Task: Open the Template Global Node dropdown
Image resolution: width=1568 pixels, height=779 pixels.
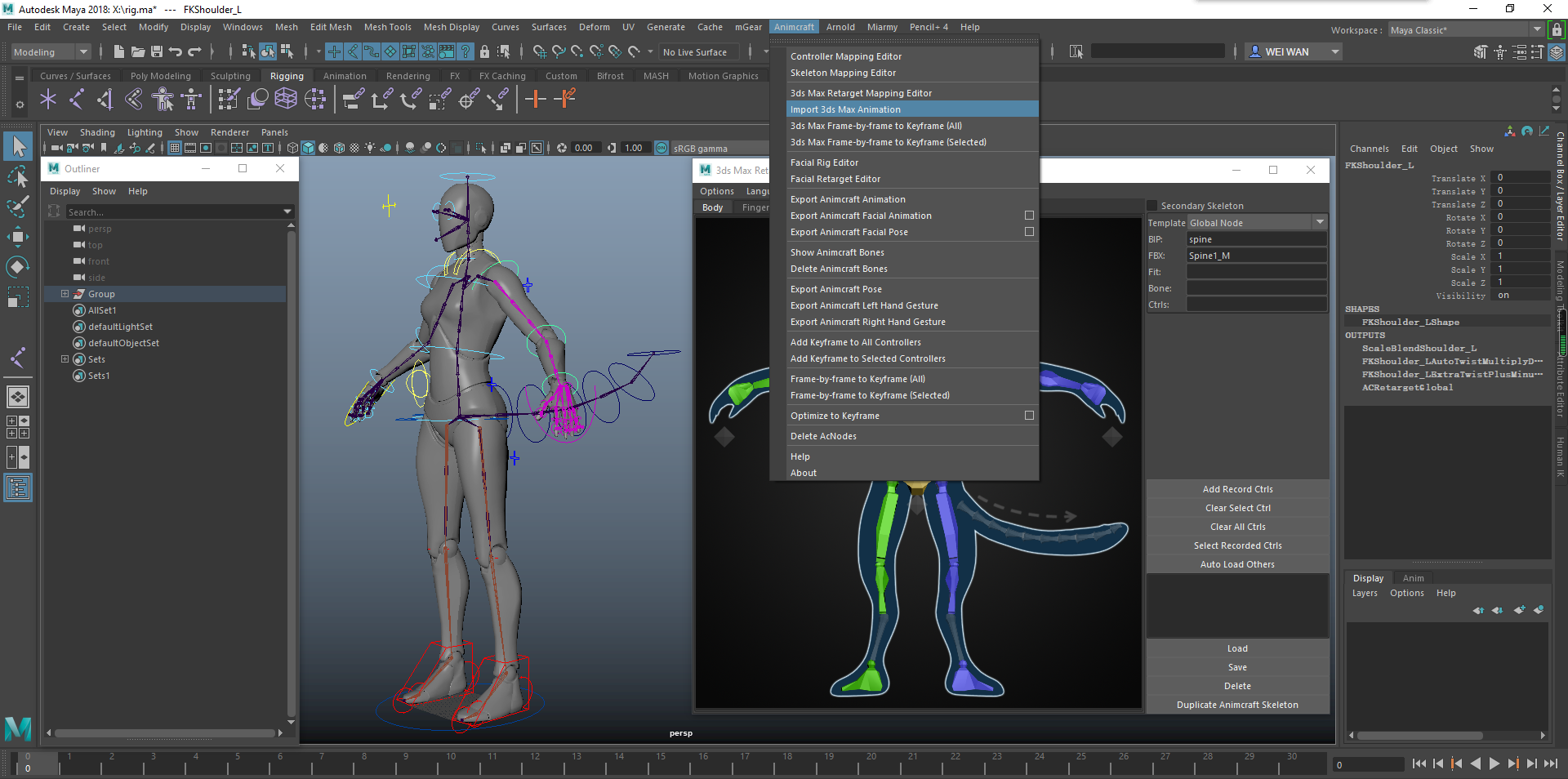Action: [1257, 223]
